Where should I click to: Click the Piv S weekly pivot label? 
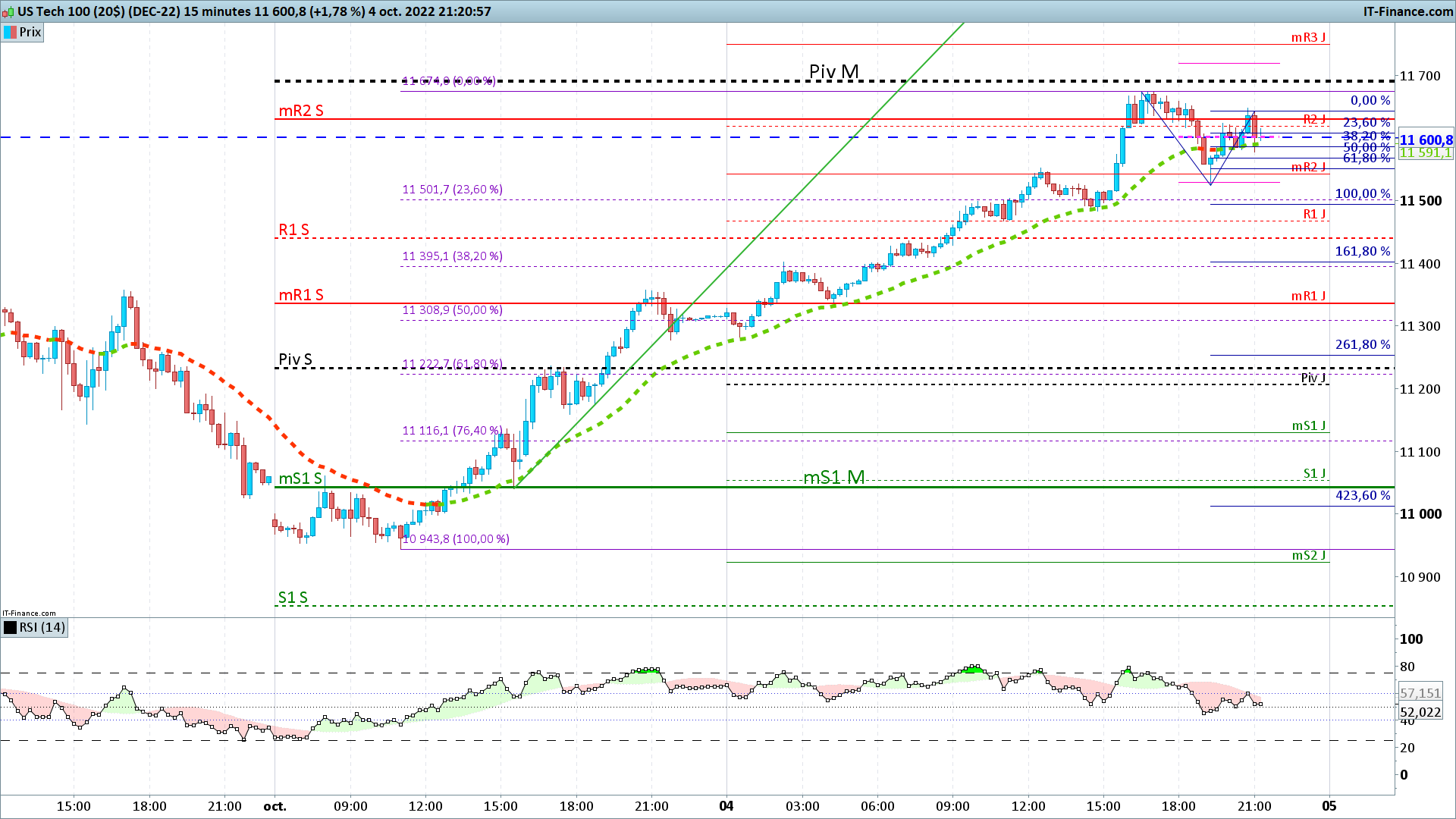tap(295, 359)
